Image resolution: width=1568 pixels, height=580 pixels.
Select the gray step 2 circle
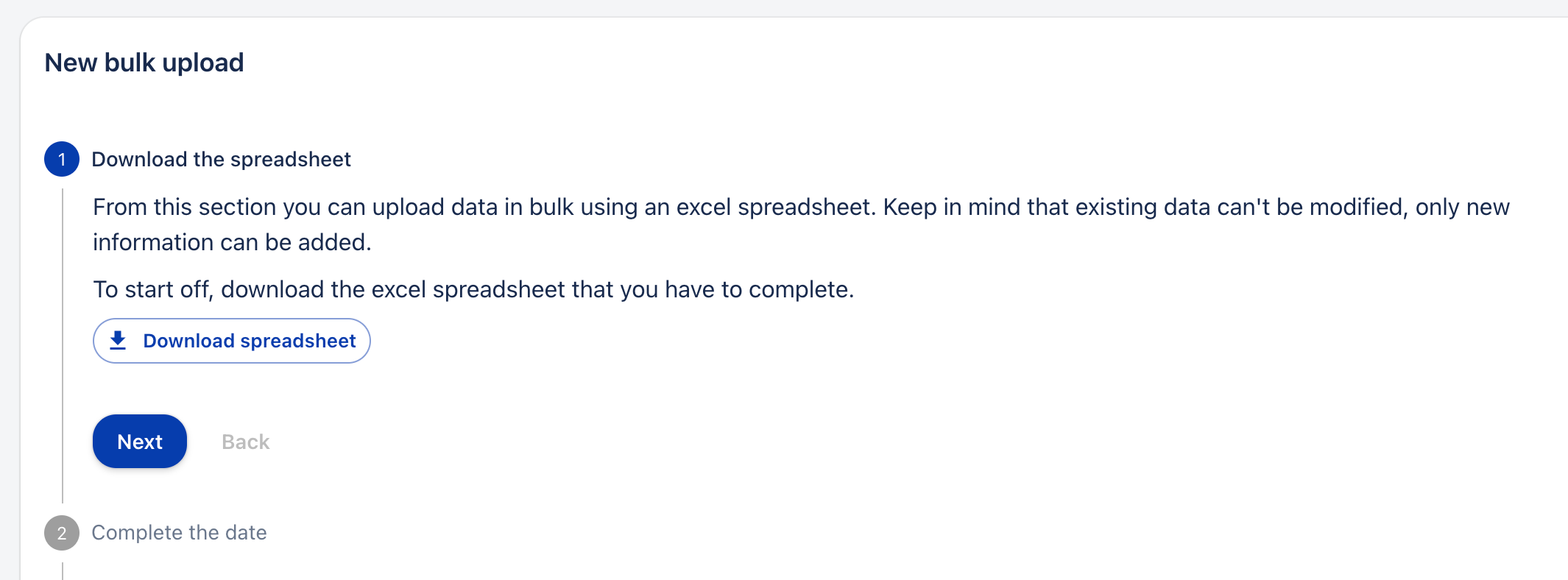click(62, 533)
